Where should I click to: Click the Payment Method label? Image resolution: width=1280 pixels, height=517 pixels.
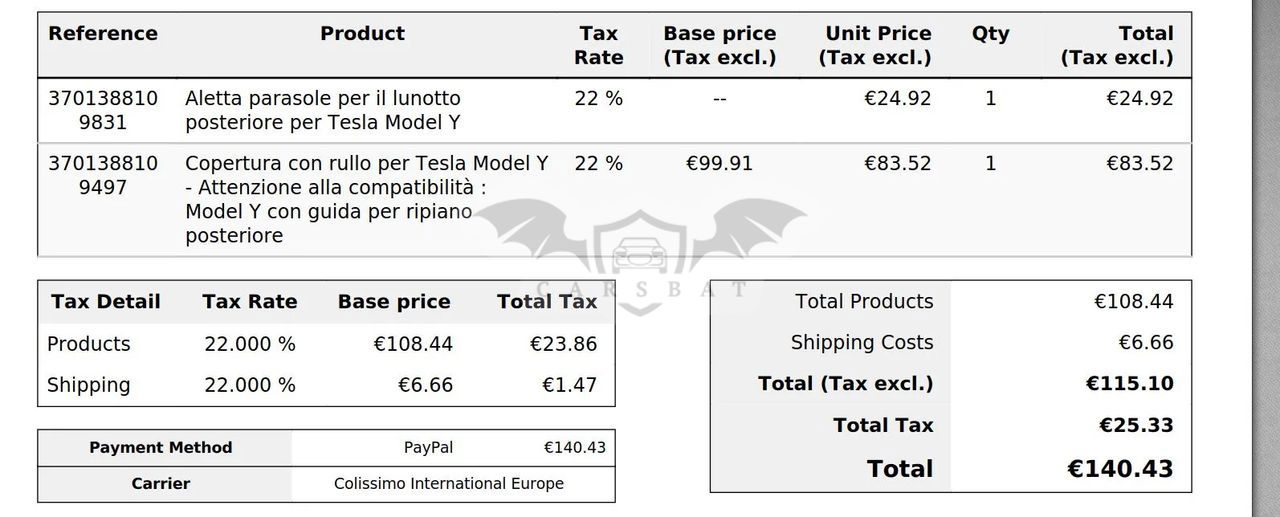coord(161,448)
